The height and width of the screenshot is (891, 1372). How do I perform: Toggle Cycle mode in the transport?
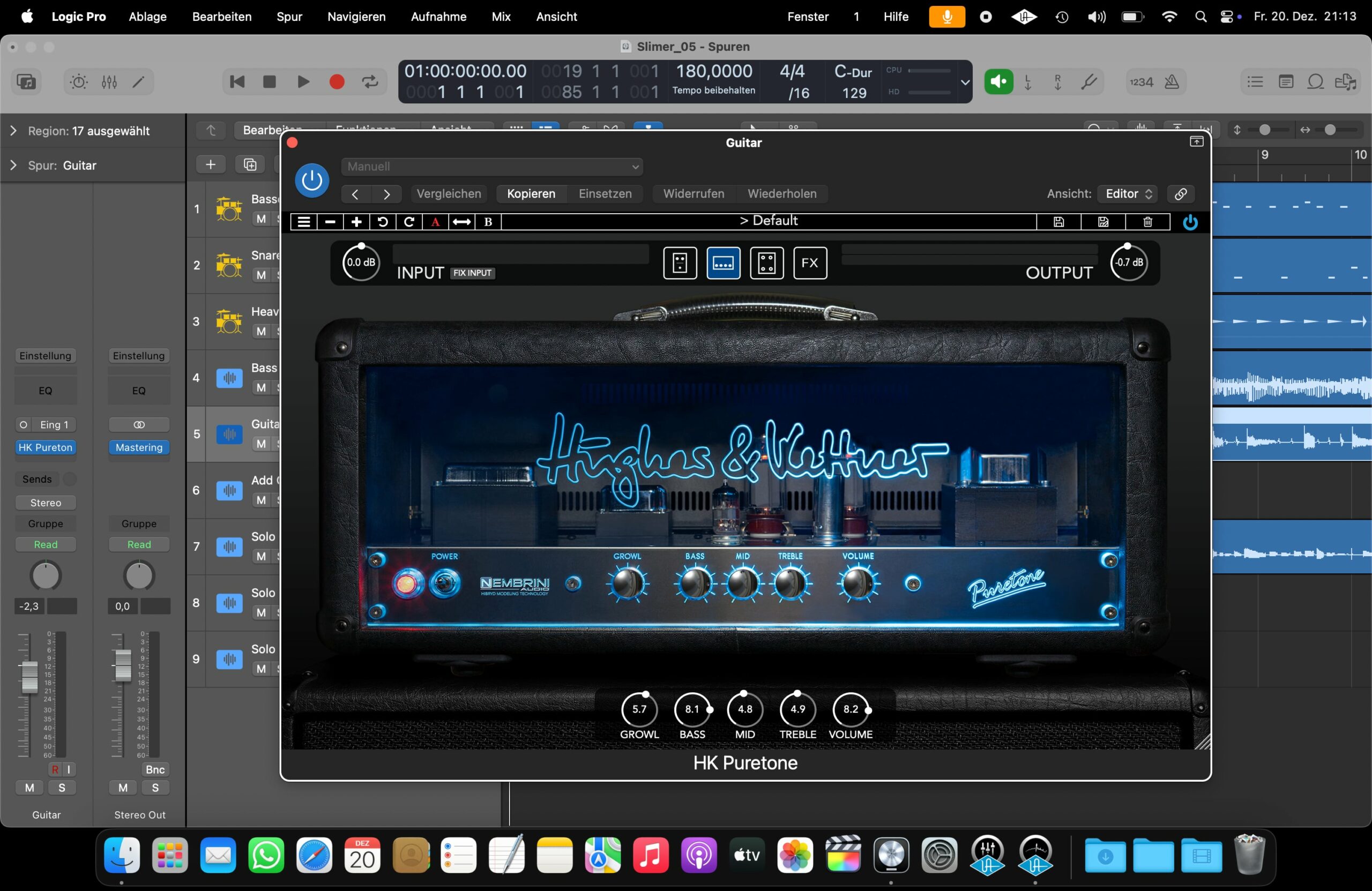(x=370, y=82)
